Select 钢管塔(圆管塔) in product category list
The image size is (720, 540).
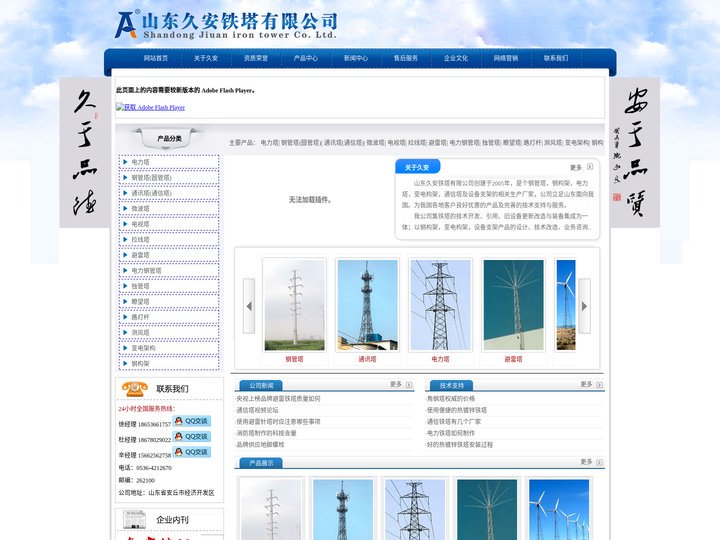pos(152,178)
